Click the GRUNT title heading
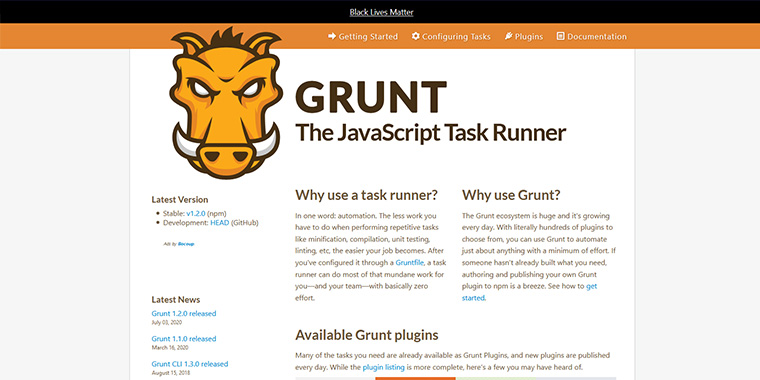Screen dimensions: 760x380 [371, 97]
